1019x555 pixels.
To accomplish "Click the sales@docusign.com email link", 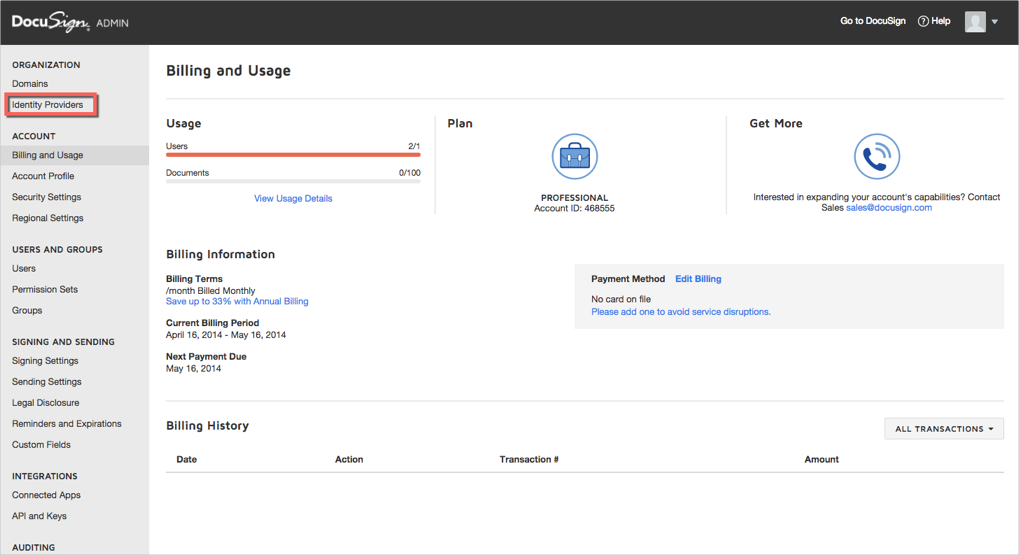I will pyautogui.click(x=888, y=208).
